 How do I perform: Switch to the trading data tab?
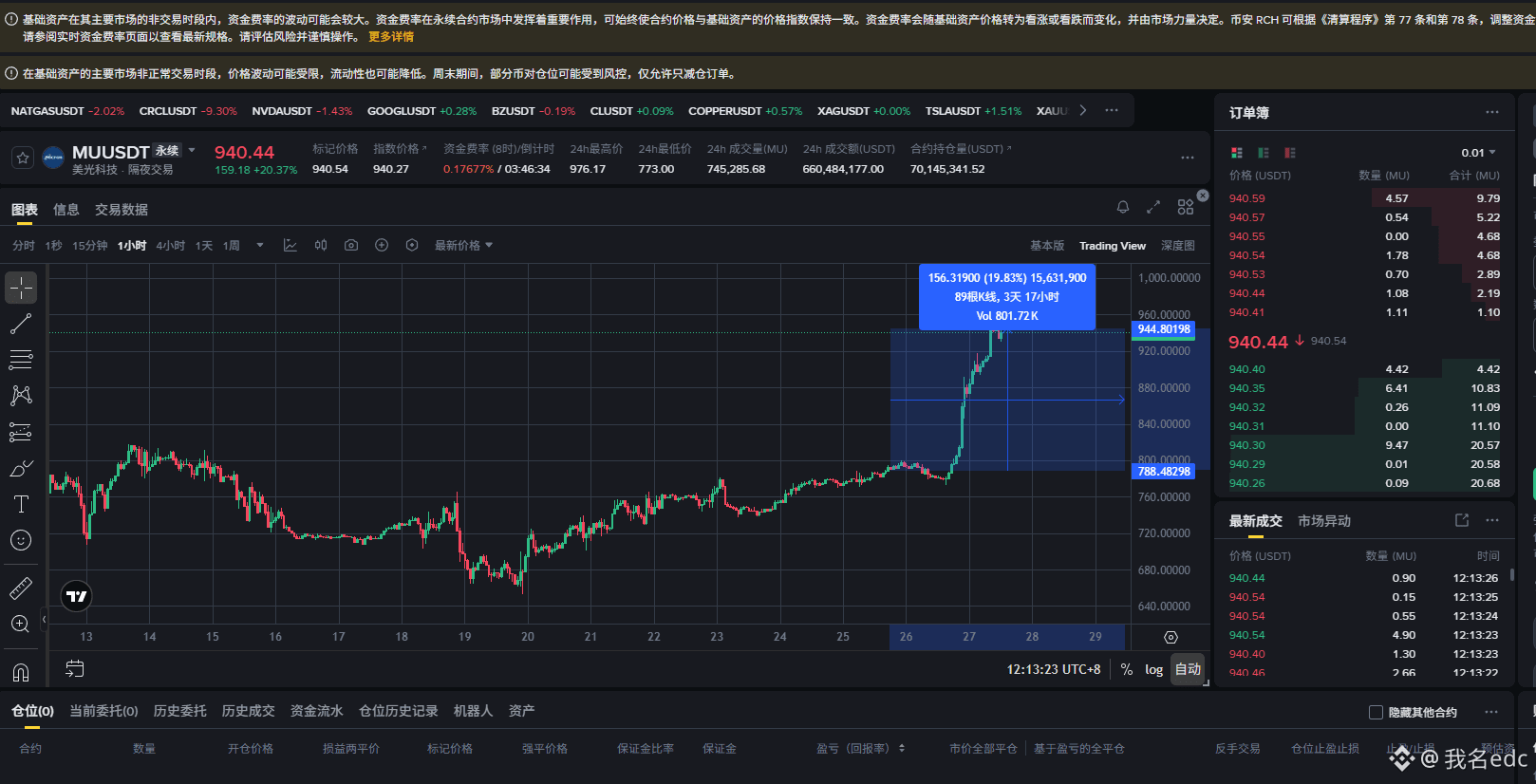122,210
